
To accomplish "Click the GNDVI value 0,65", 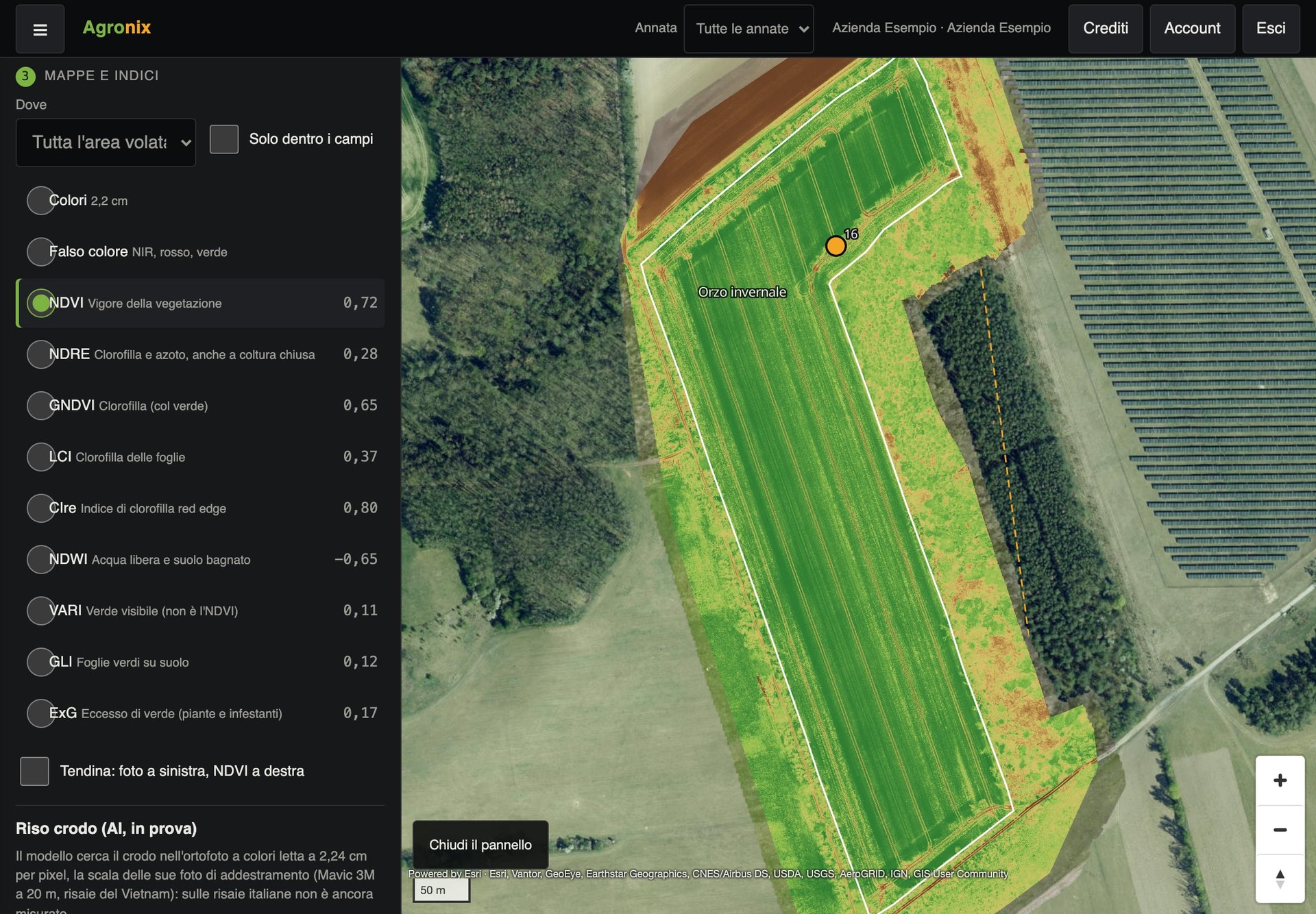I will tap(361, 406).
